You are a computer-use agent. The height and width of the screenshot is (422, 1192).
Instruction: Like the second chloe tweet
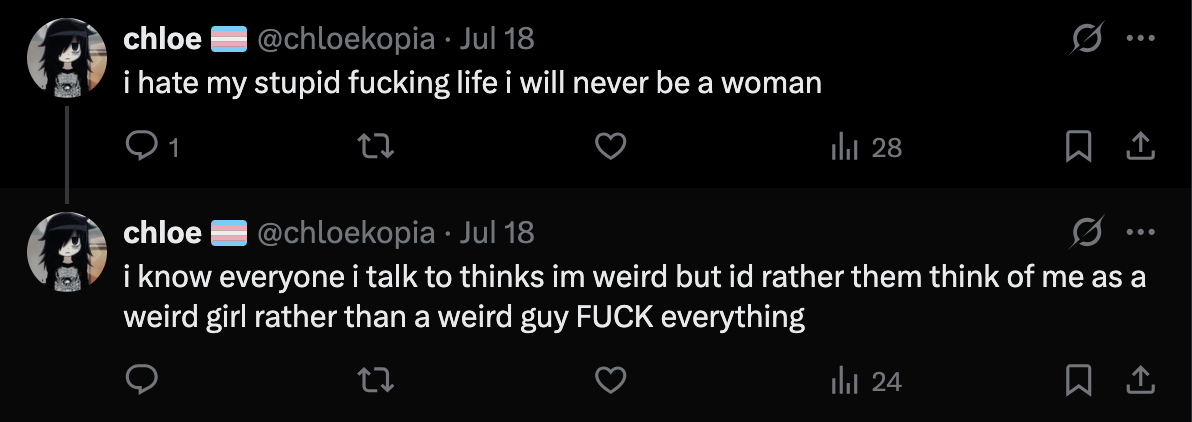[x=610, y=380]
